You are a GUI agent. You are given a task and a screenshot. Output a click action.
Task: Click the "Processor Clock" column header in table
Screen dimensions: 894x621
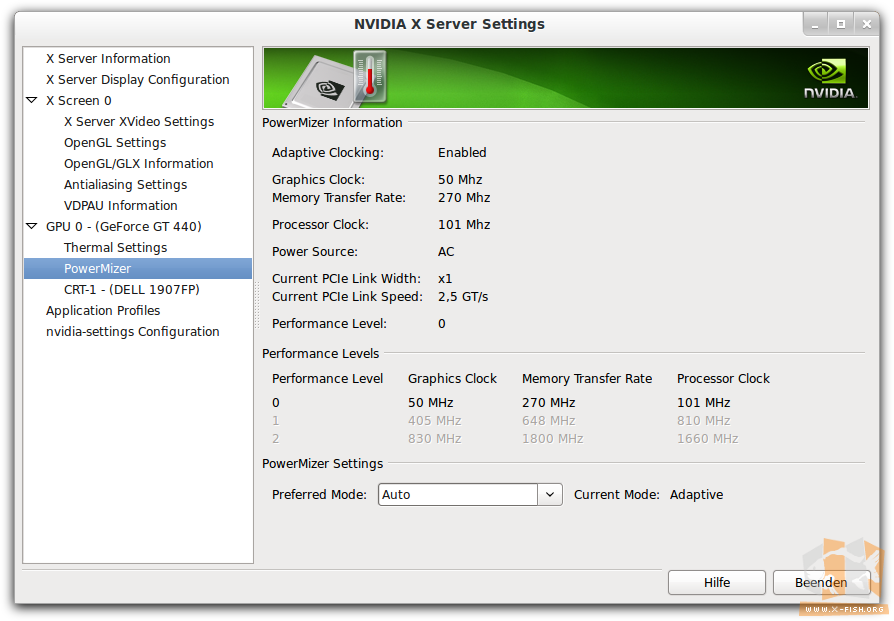click(724, 379)
